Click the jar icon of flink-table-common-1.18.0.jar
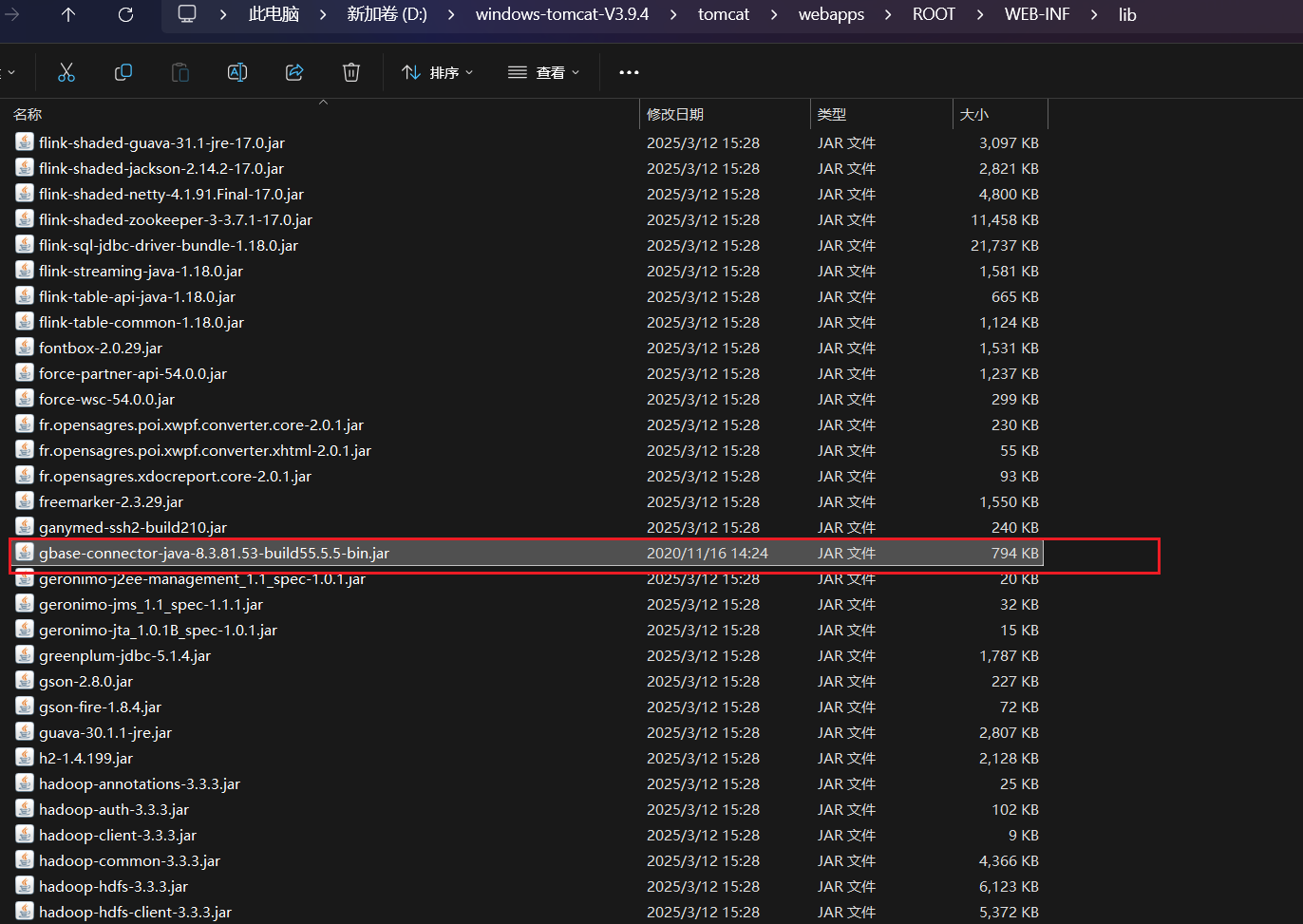Screen dimensions: 1303x924 (x=25, y=322)
